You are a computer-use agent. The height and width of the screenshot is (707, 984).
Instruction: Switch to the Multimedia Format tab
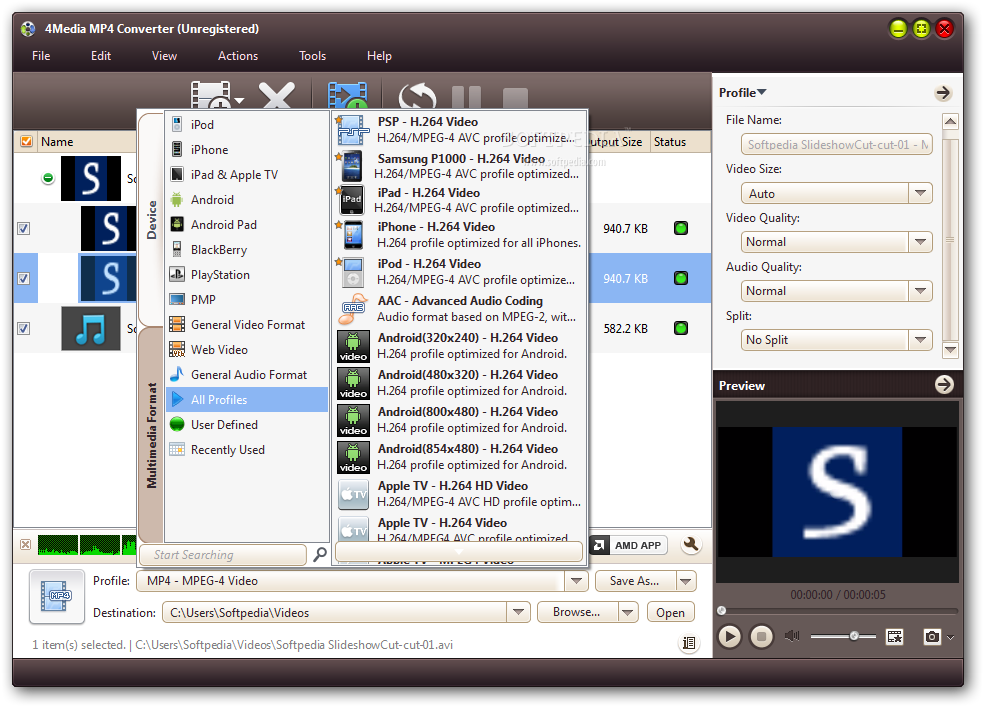pos(151,435)
